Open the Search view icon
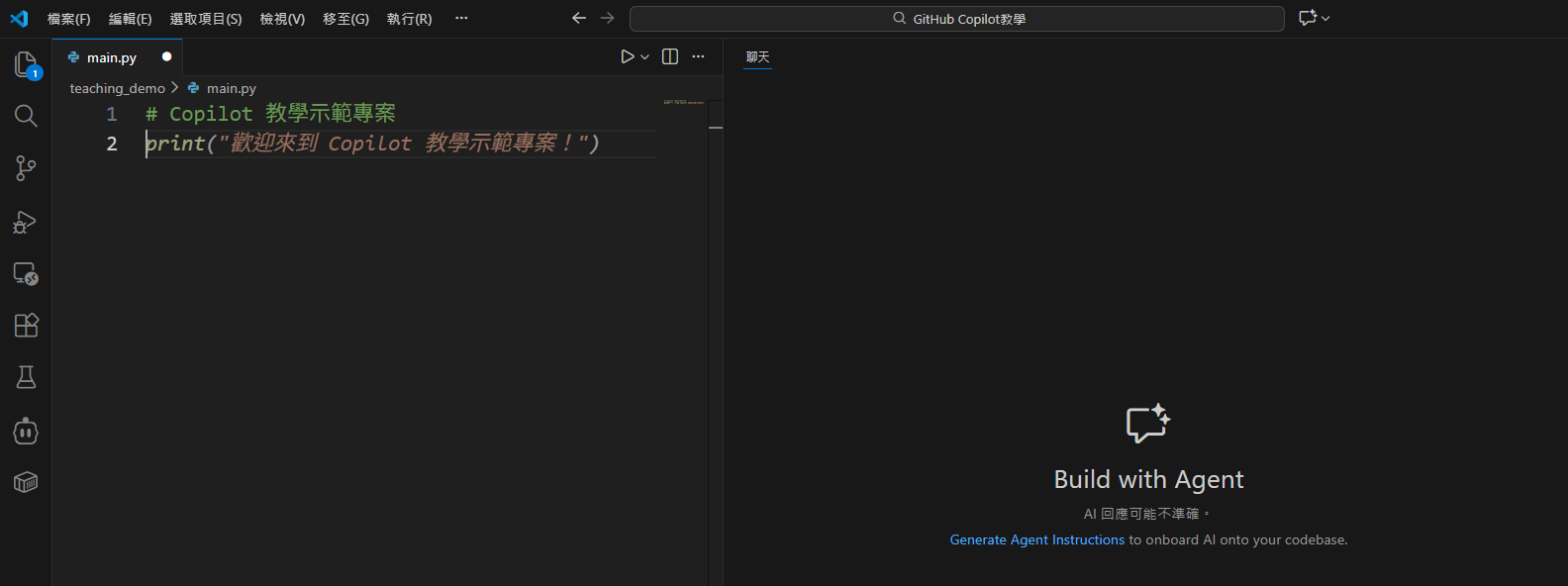This screenshot has height=586, width=1568. tap(26, 116)
